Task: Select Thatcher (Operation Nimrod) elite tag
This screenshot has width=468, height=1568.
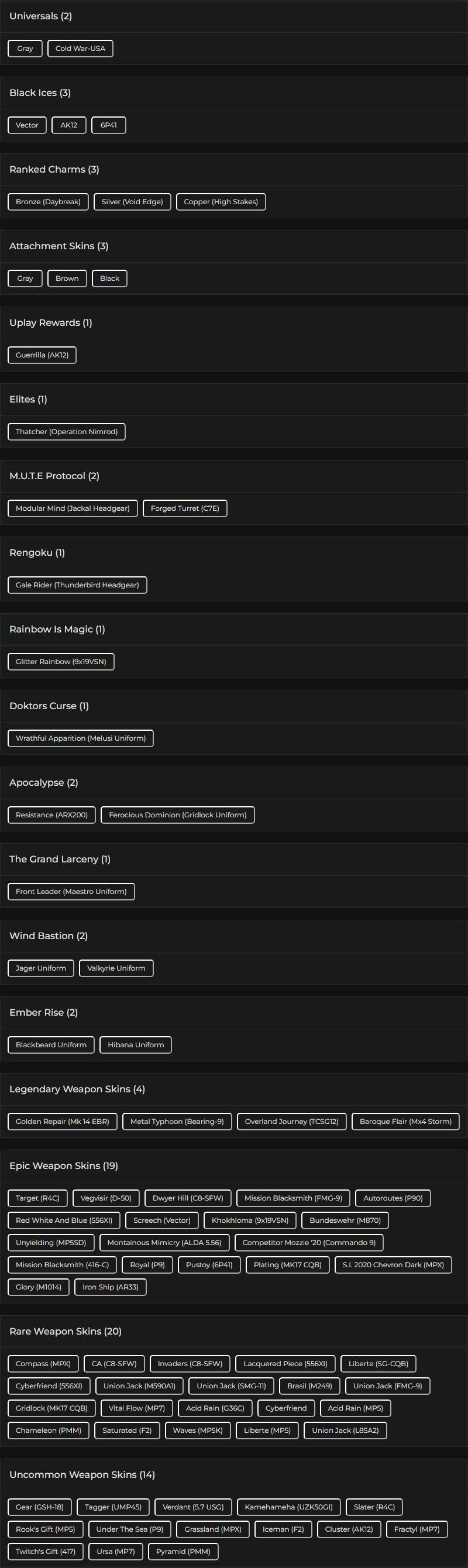Action: tap(66, 432)
